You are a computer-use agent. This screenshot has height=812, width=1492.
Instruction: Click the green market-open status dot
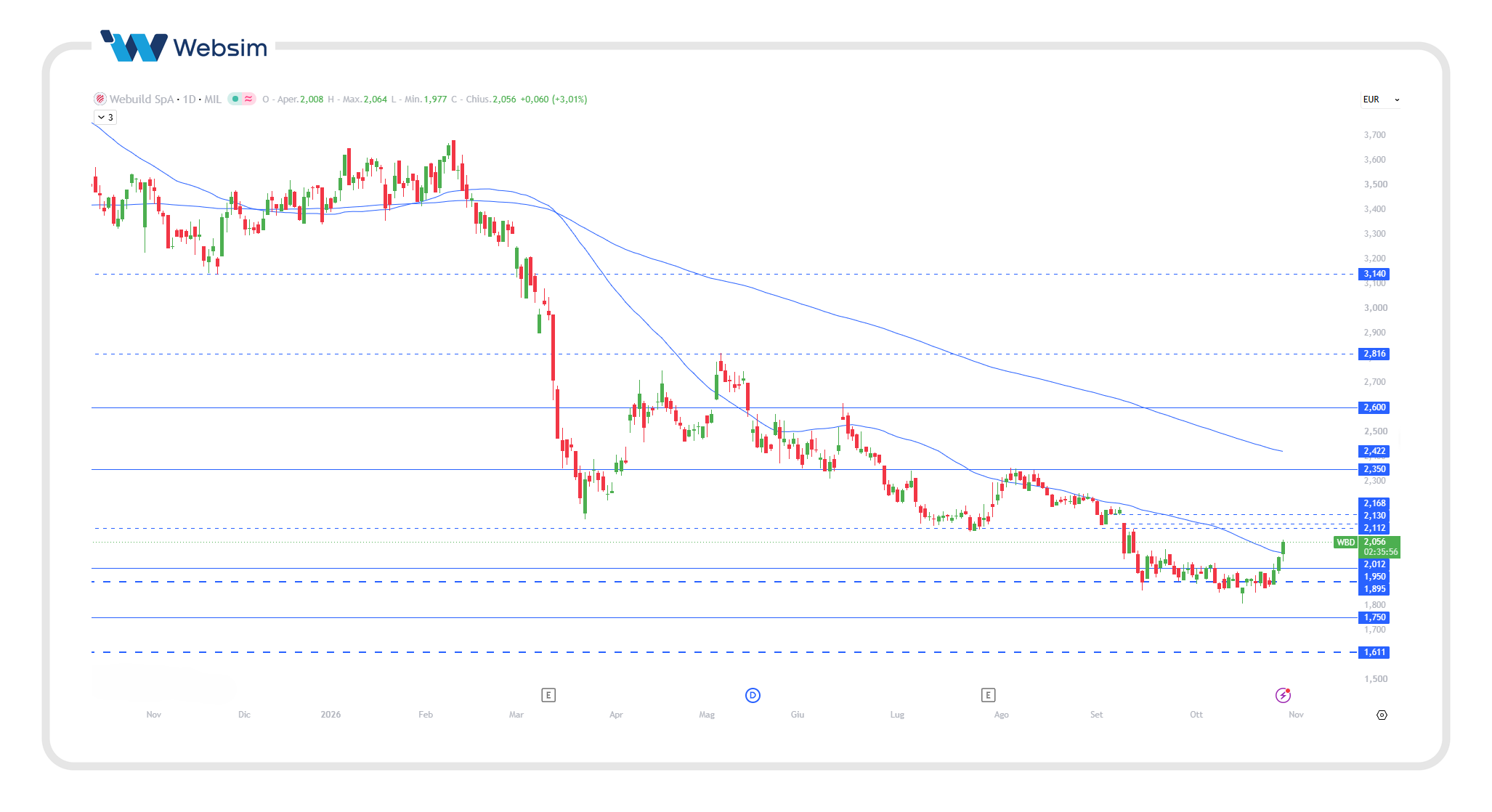235,99
